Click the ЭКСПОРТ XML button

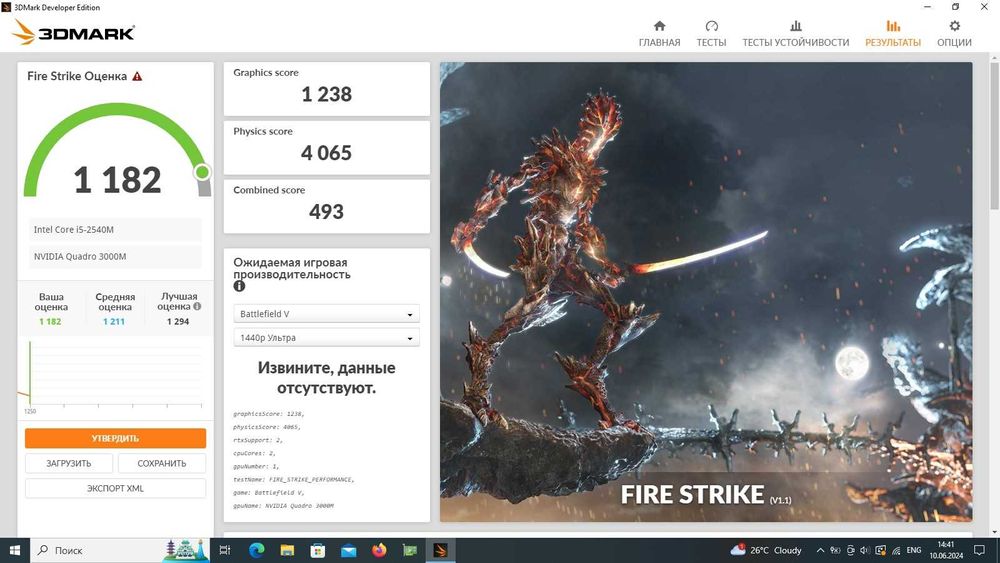coord(115,488)
